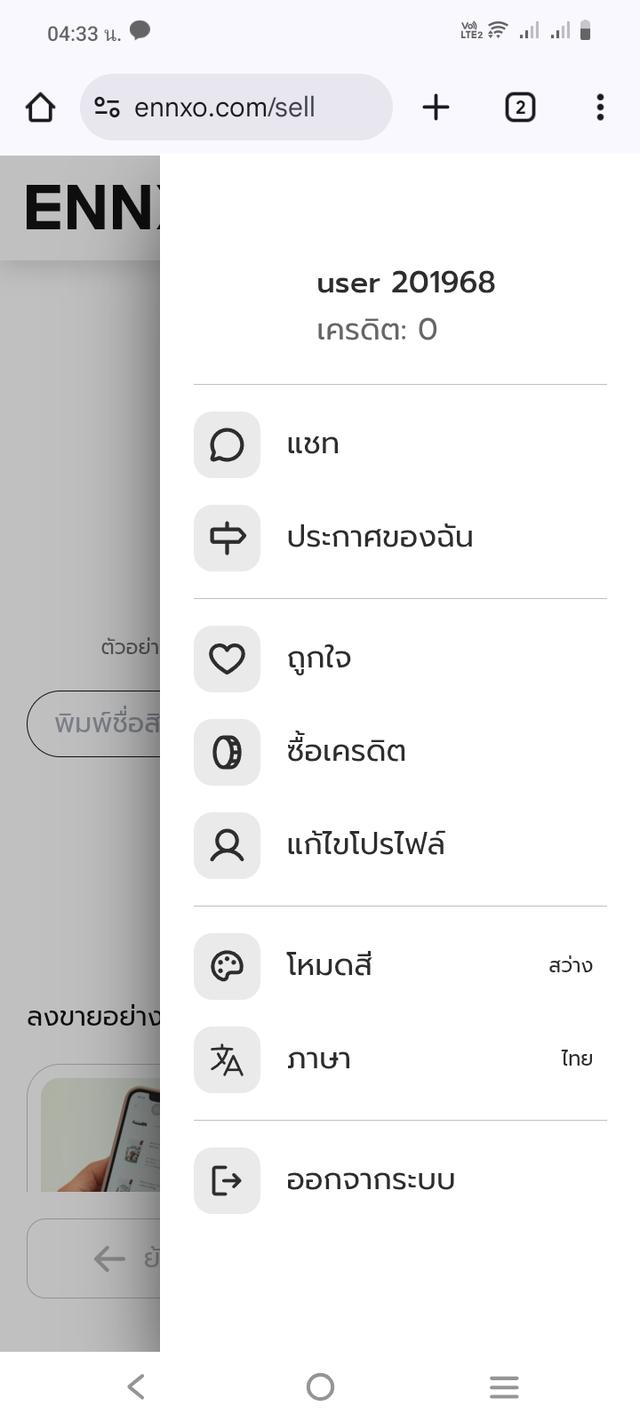Open the แชท chat icon

click(225, 445)
